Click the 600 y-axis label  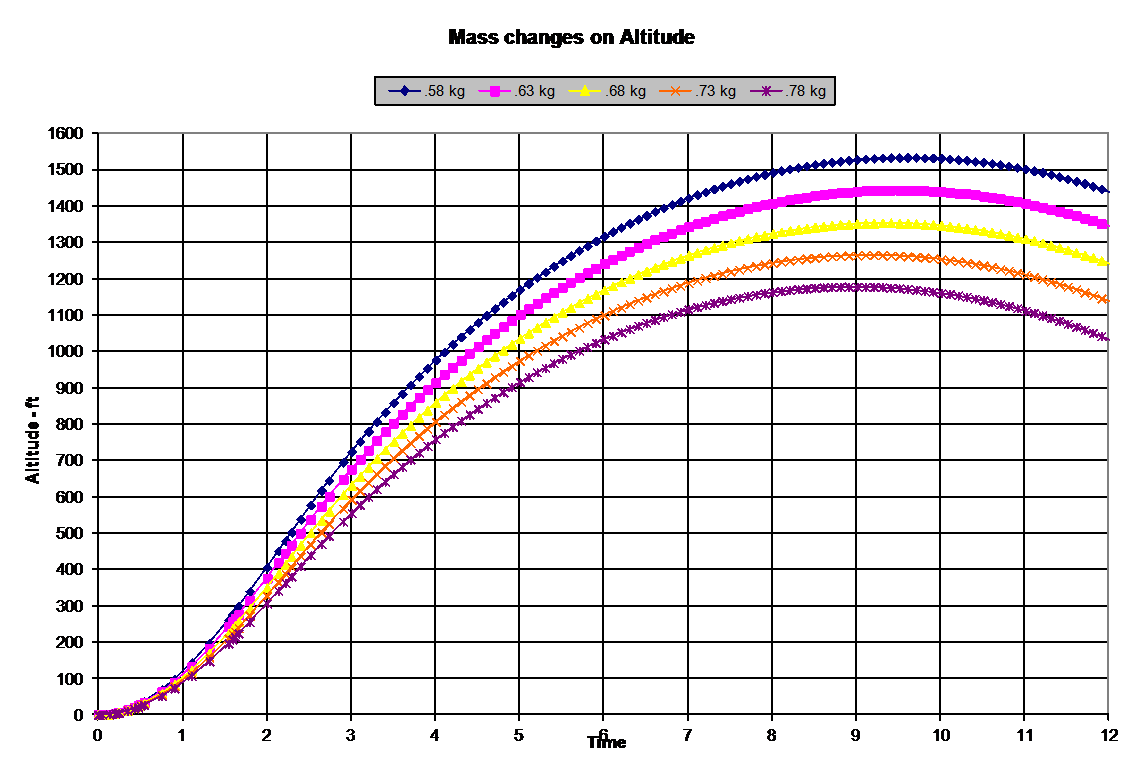tap(70, 497)
